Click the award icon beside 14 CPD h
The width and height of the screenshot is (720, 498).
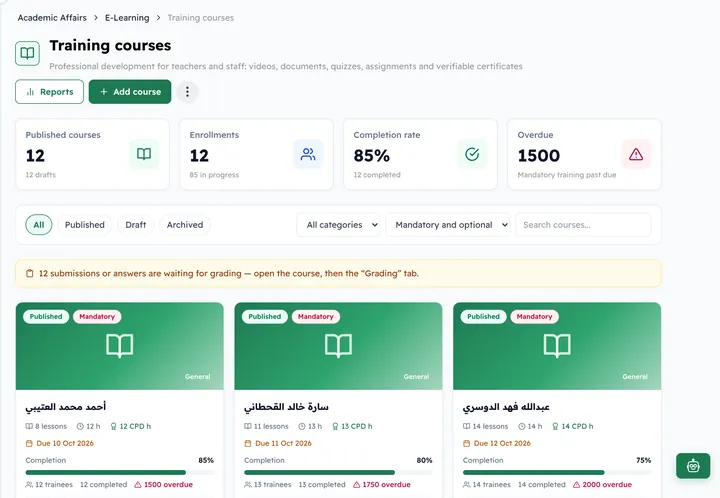[x=555, y=426]
